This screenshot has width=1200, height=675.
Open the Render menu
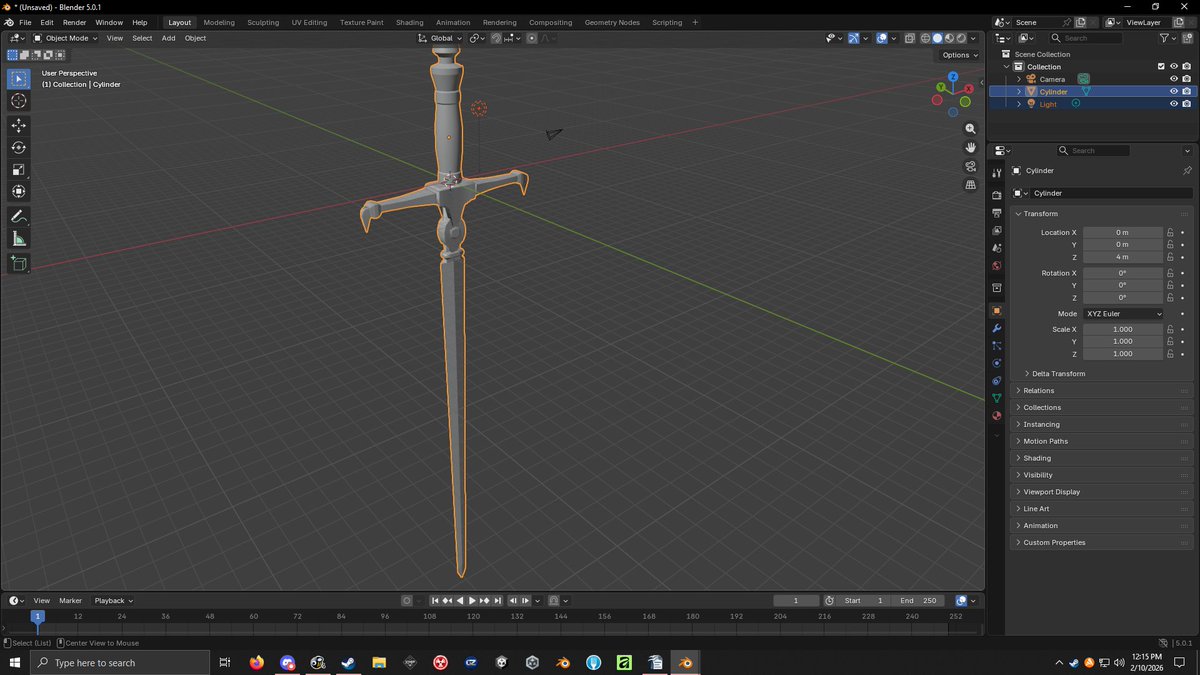(x=74, y=22)
